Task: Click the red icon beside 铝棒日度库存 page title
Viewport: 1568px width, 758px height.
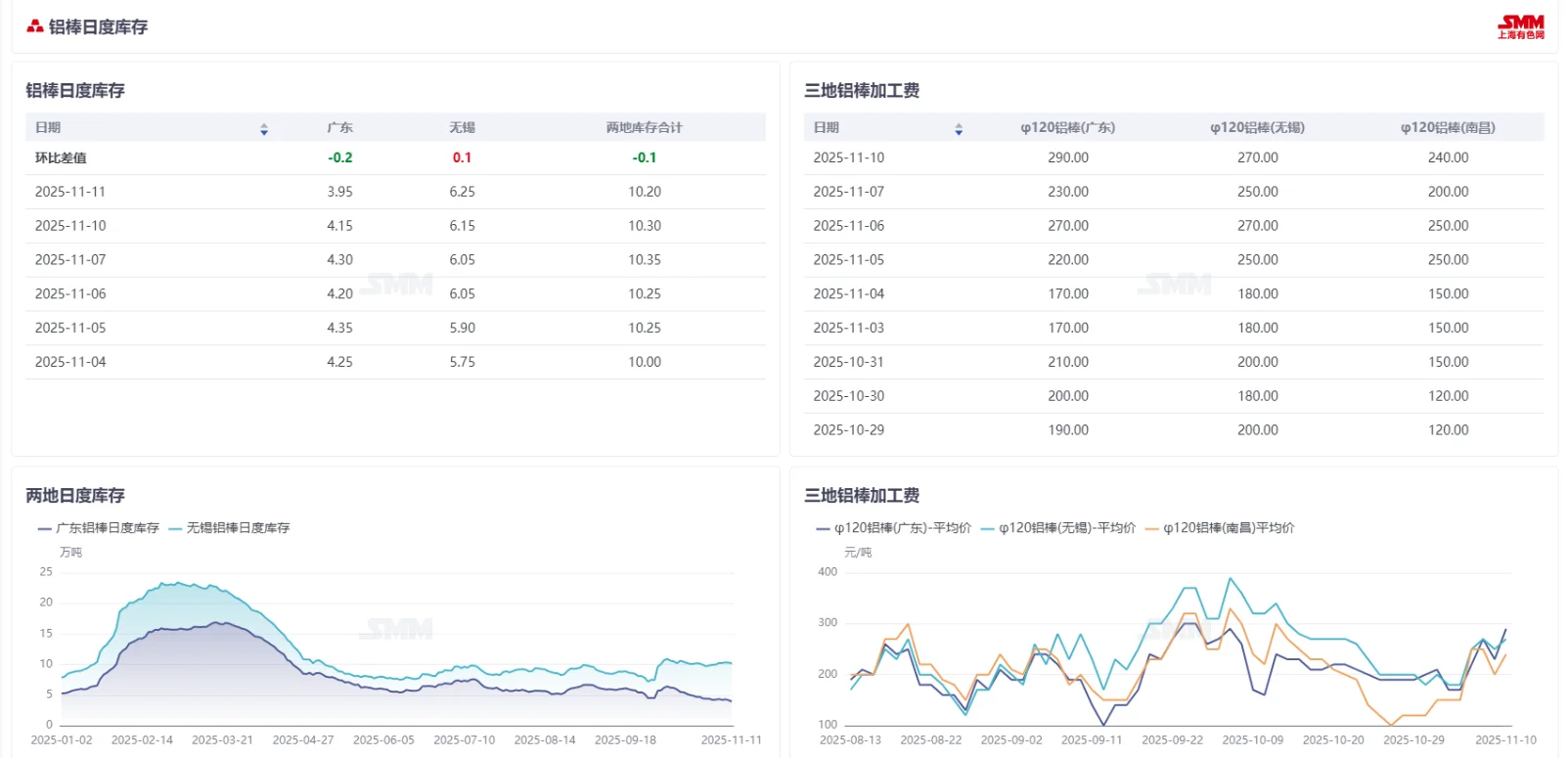Action: (x=34, y=26)
